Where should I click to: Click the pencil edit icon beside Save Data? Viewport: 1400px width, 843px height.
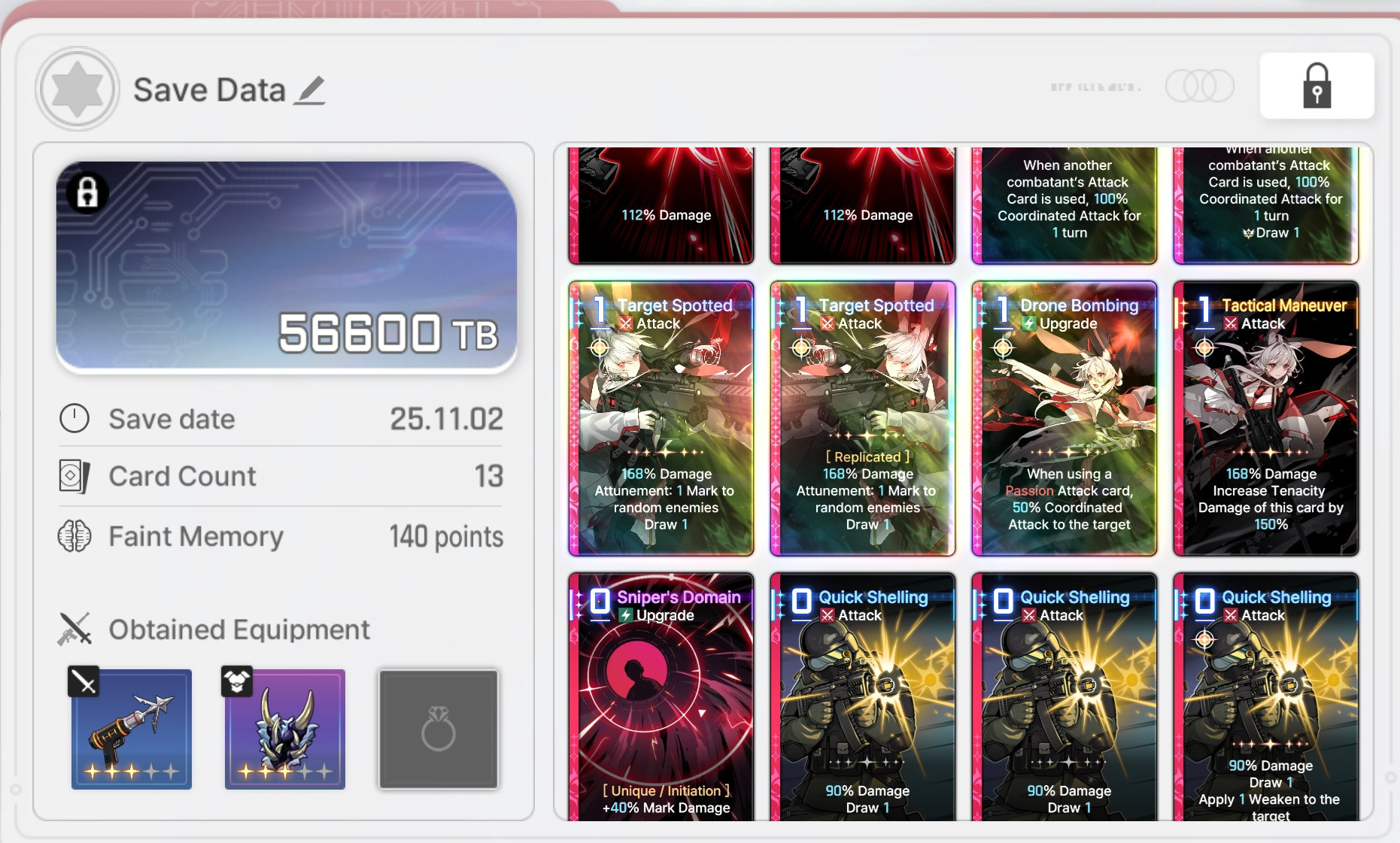click(310, 90)
